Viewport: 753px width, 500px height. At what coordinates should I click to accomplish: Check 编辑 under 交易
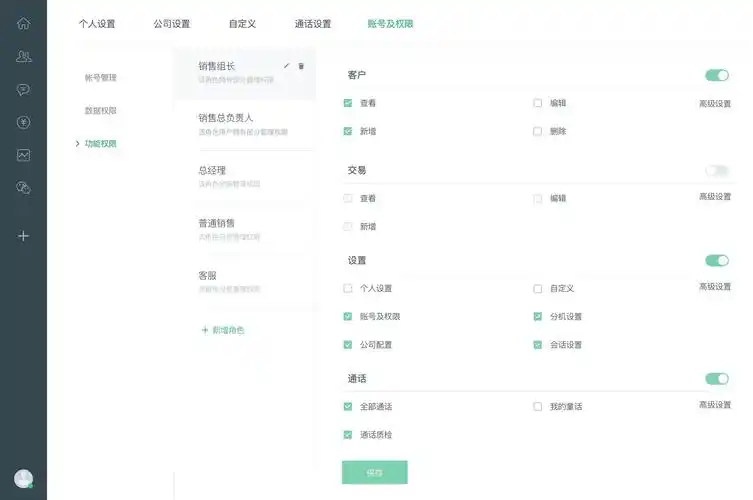click(537, 198)
